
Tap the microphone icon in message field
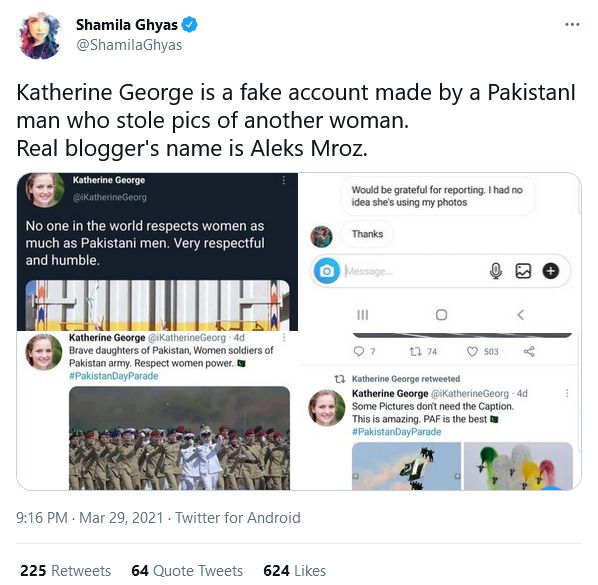coord(495,271)
